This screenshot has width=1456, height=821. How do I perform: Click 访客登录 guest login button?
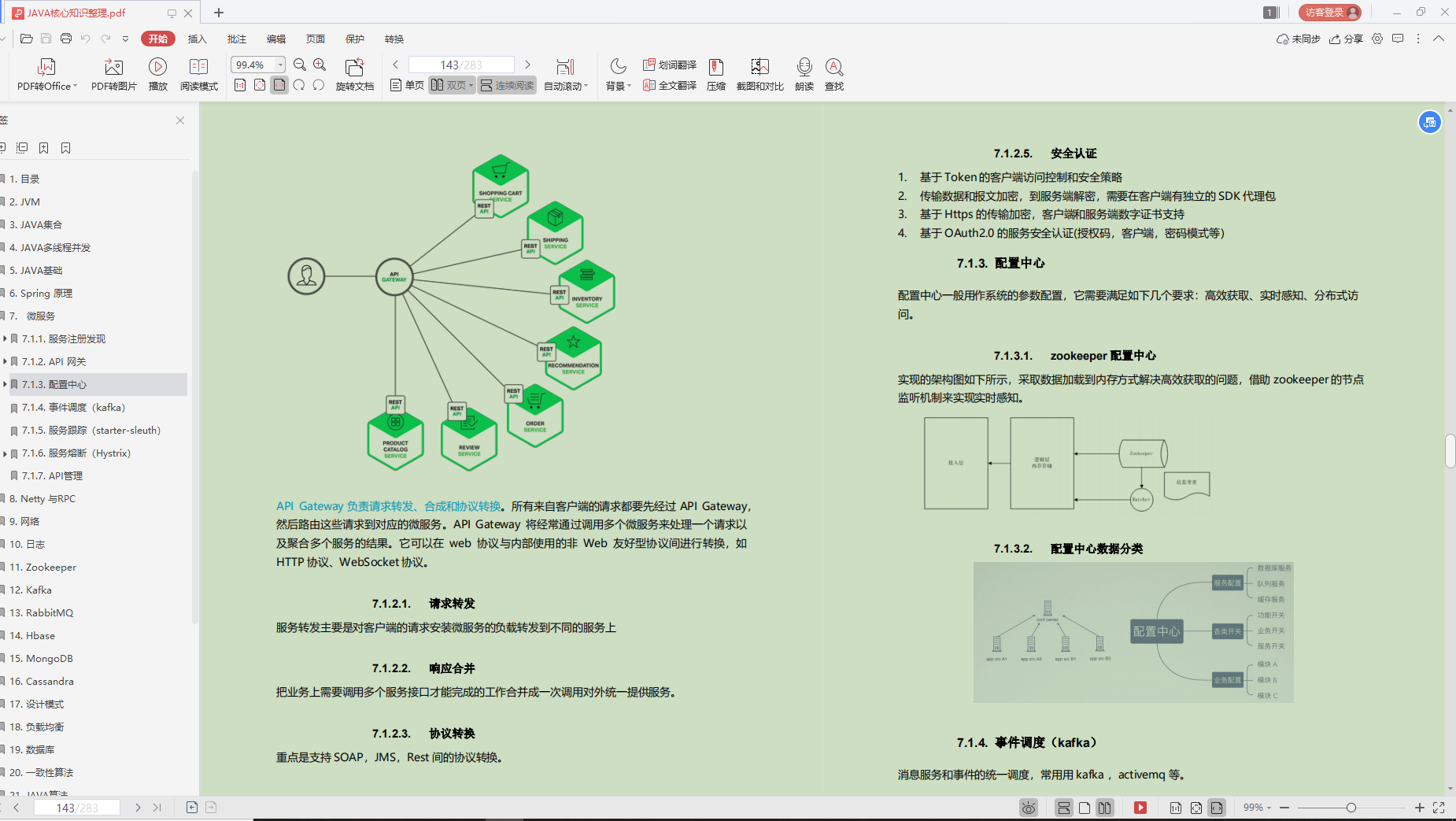(x=1330, y=13)
